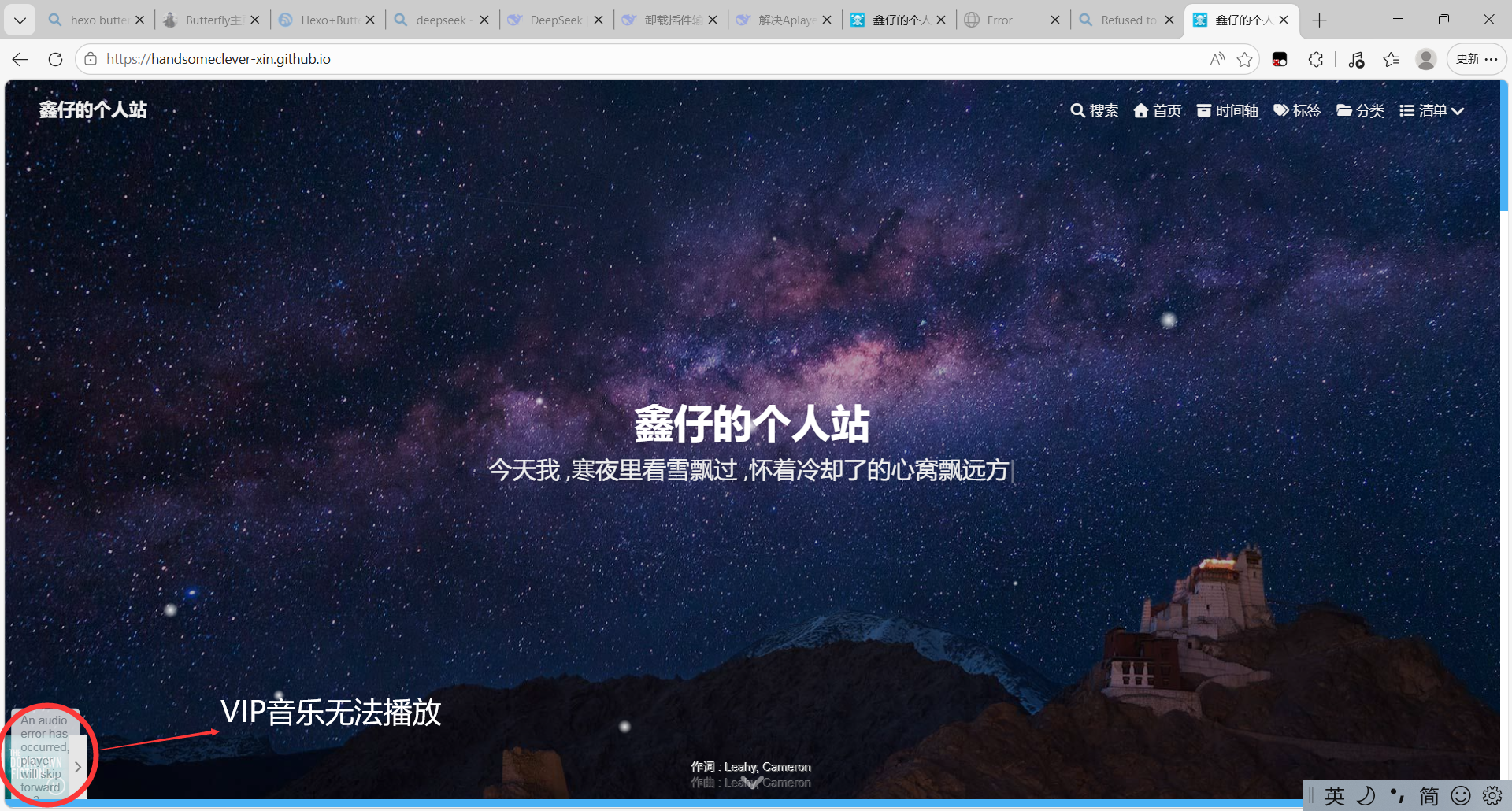The height and width of the screenshot is (811, 1512).
Task: Click the browser back arrow
Action: pyautogui.click(x=20, y=59)
